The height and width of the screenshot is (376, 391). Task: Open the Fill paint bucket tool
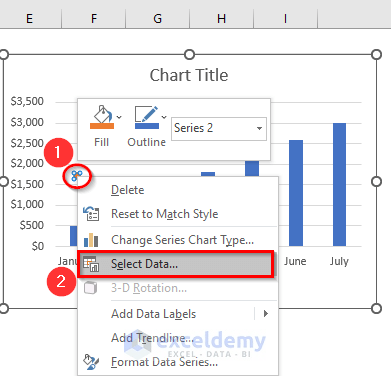pos(102,117)
